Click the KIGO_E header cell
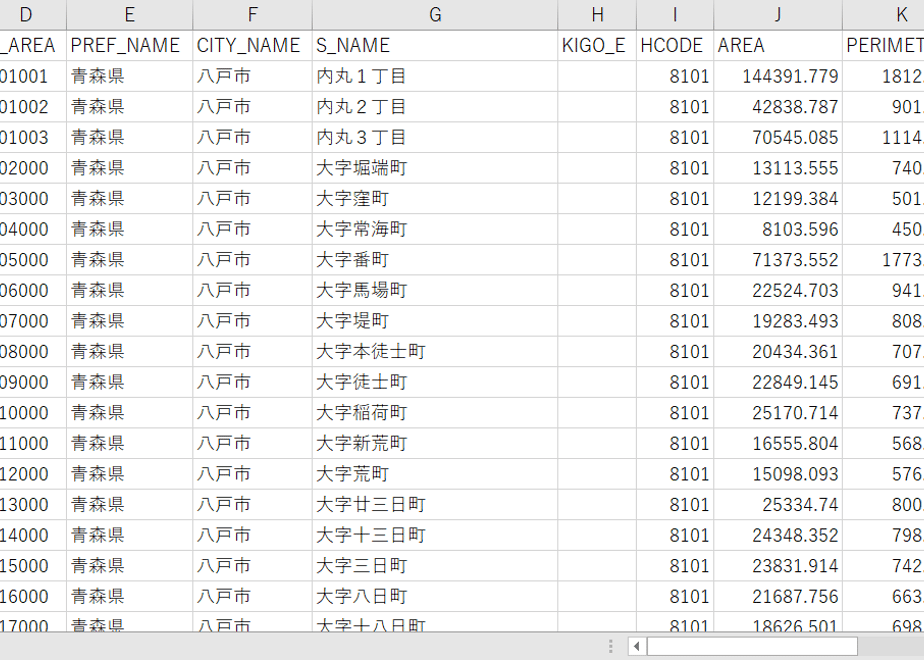The width and height of the screenshot is (924, 660). click(x=597, y=45)
